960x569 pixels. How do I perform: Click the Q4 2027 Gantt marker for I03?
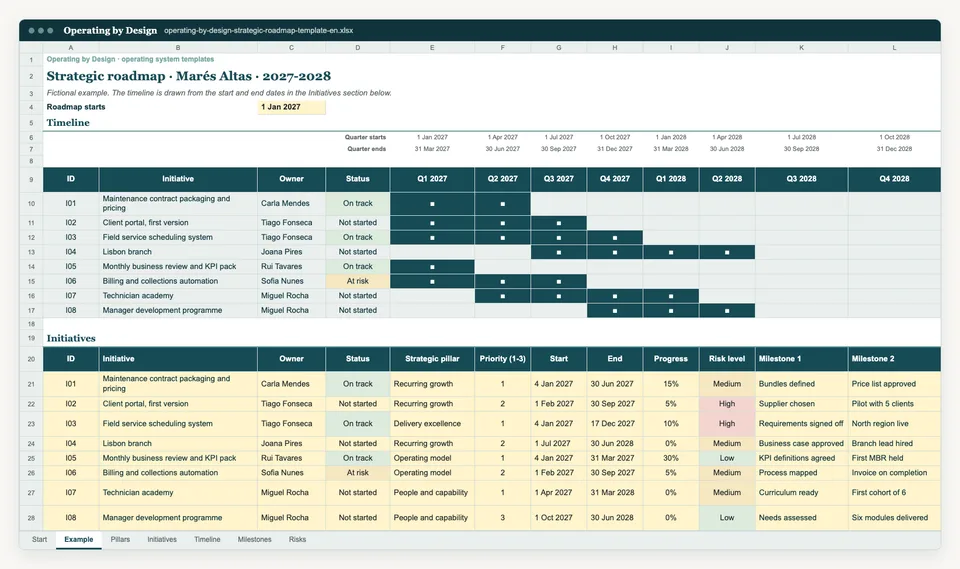[x=615, y=238]
